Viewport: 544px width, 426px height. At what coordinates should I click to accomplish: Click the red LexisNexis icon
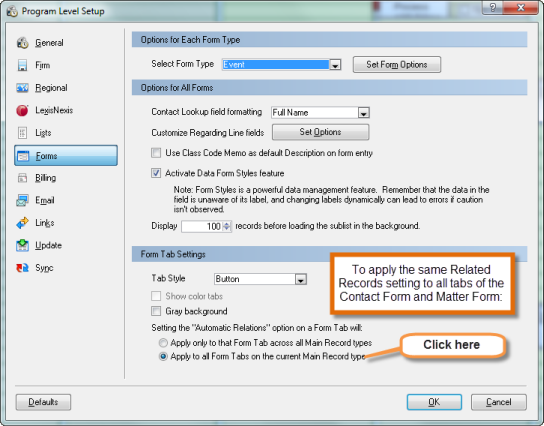22,110
